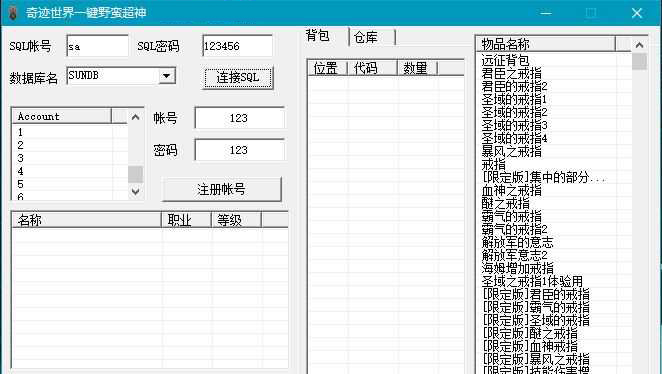Click the app icon in title bar
The image size is (662, 374).
pyautogui.click(x=13, y=13)
